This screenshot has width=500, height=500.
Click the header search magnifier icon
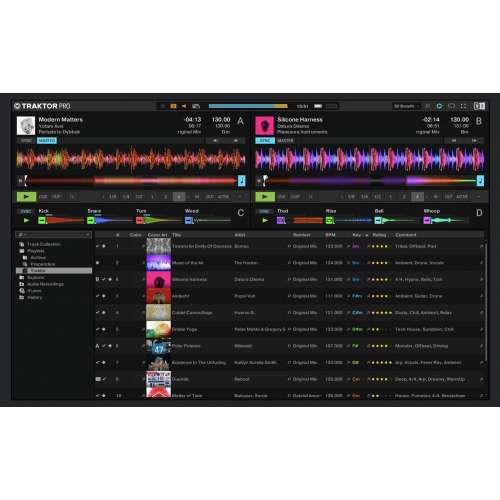pyautogui.click(x=427, y=106)
